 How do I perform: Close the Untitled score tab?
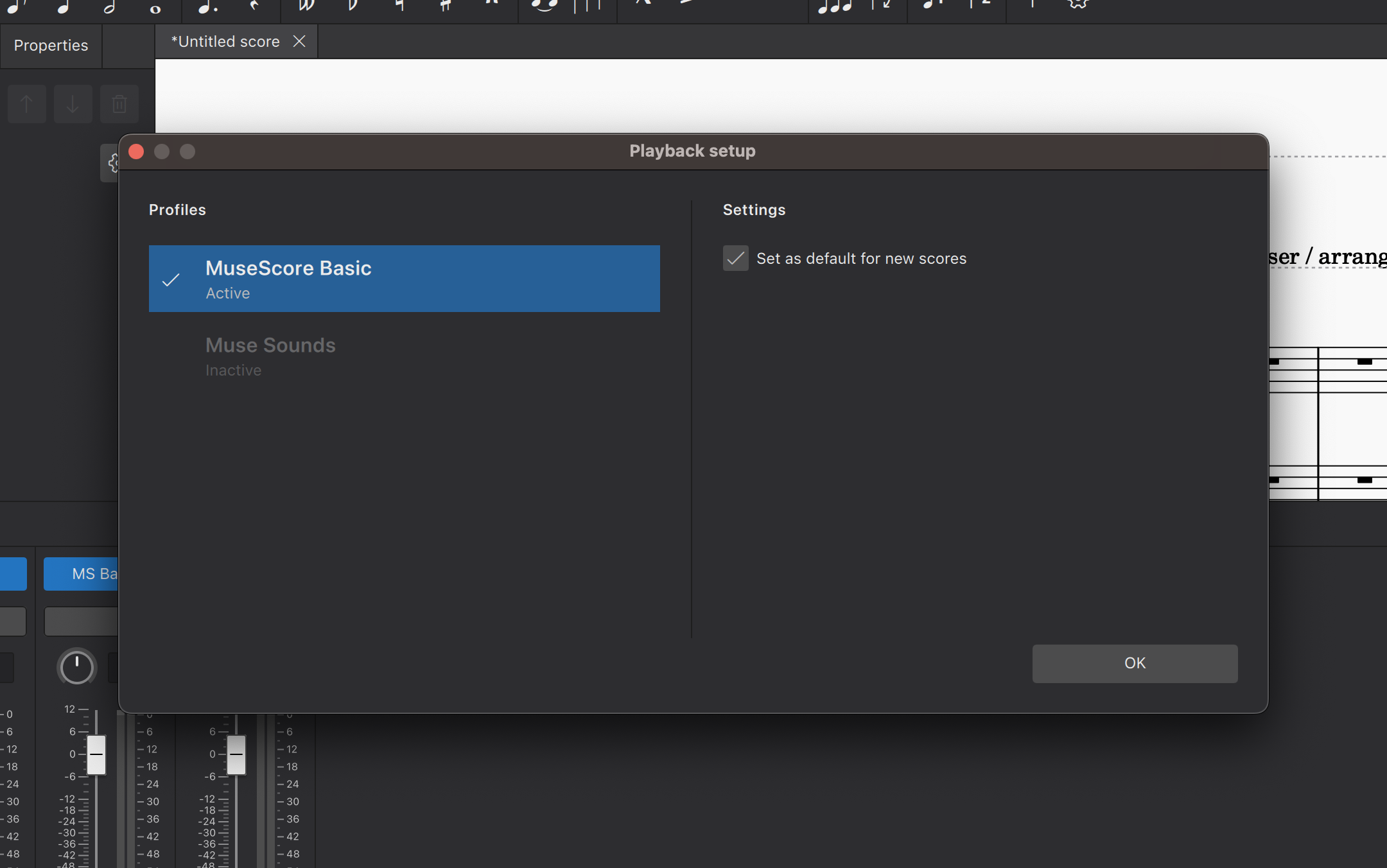pos(299,42)
